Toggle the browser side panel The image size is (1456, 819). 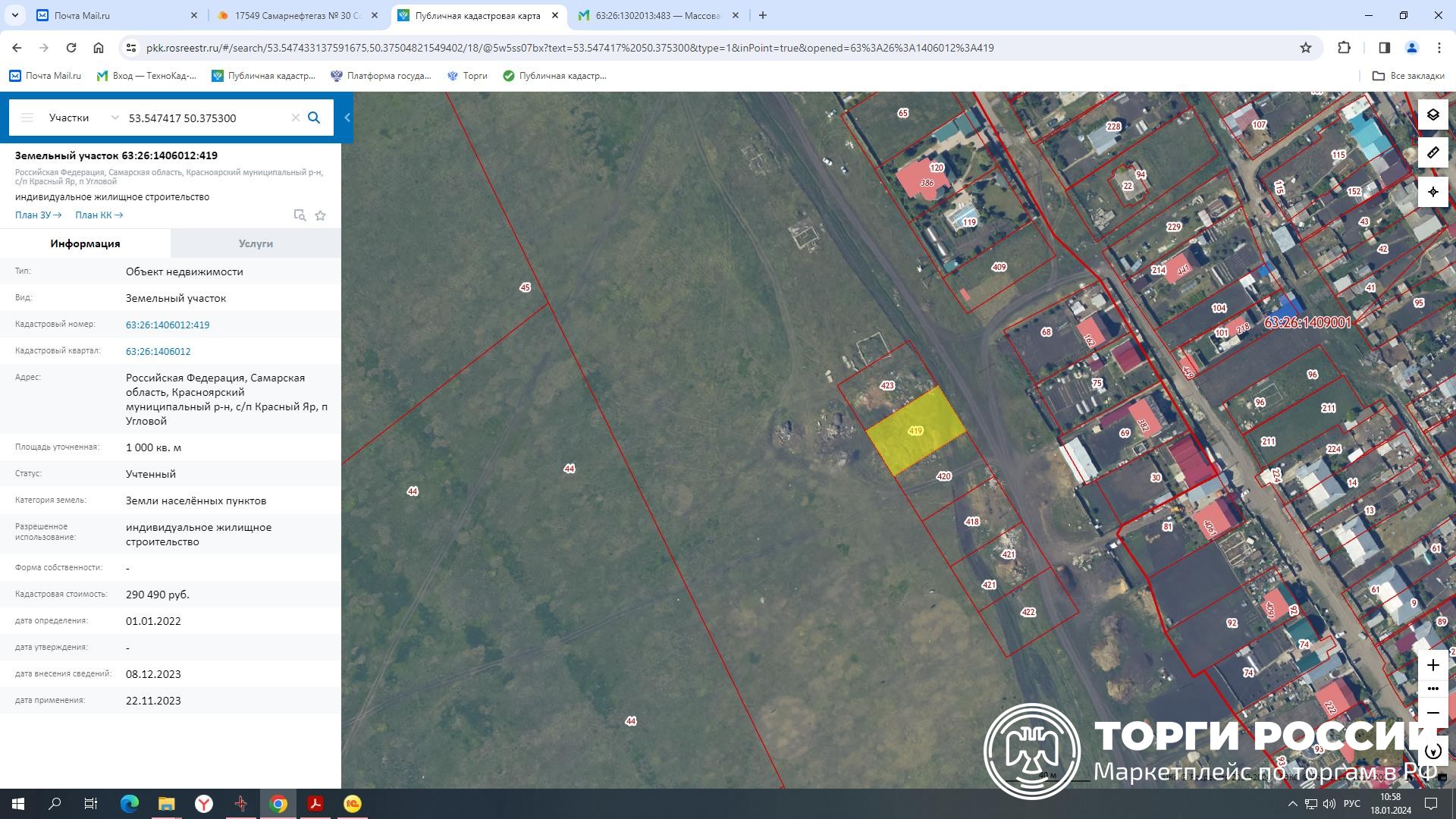1384,48
